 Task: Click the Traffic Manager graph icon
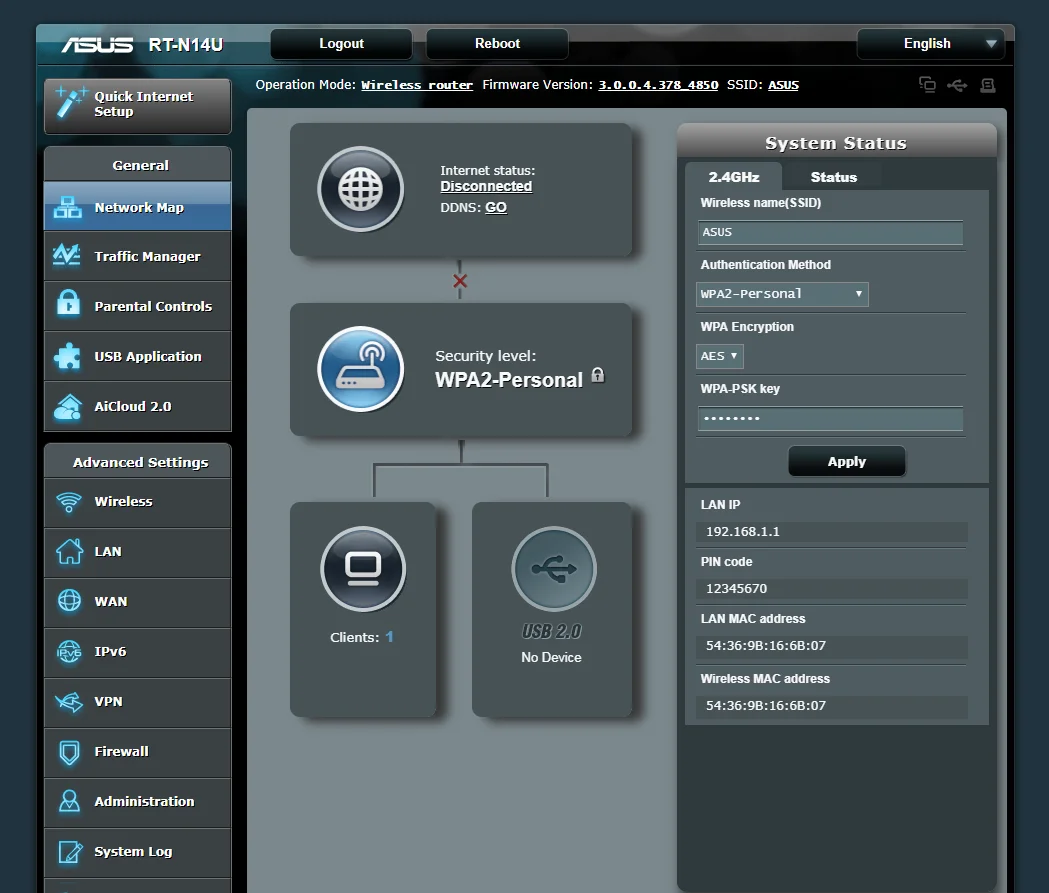(68, 256)
